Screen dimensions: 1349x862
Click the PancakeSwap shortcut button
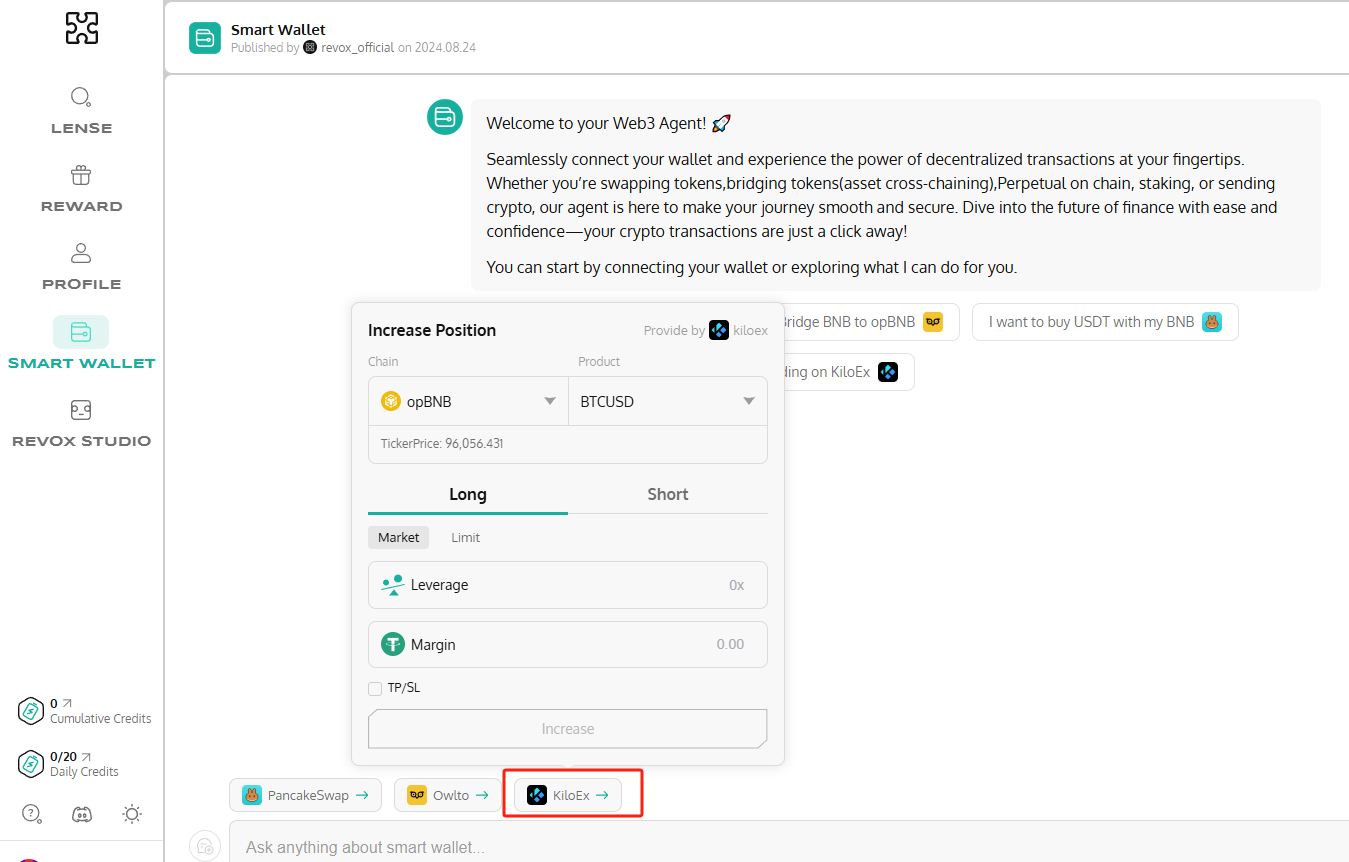[x=305, y=795]
